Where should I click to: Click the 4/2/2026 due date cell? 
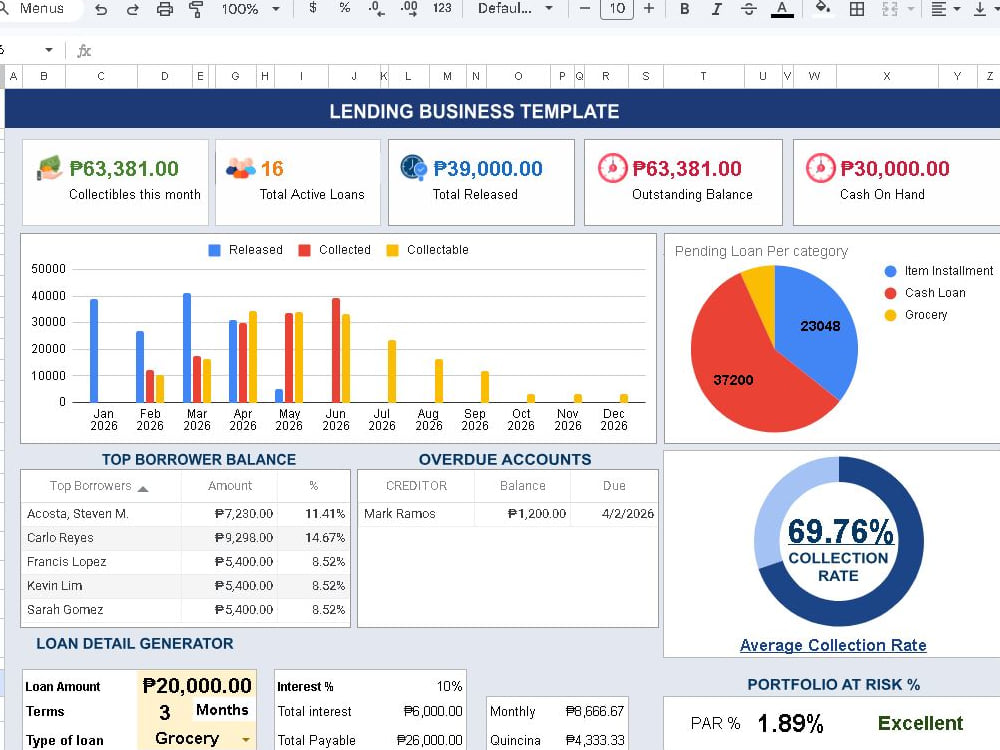point(628,513)
